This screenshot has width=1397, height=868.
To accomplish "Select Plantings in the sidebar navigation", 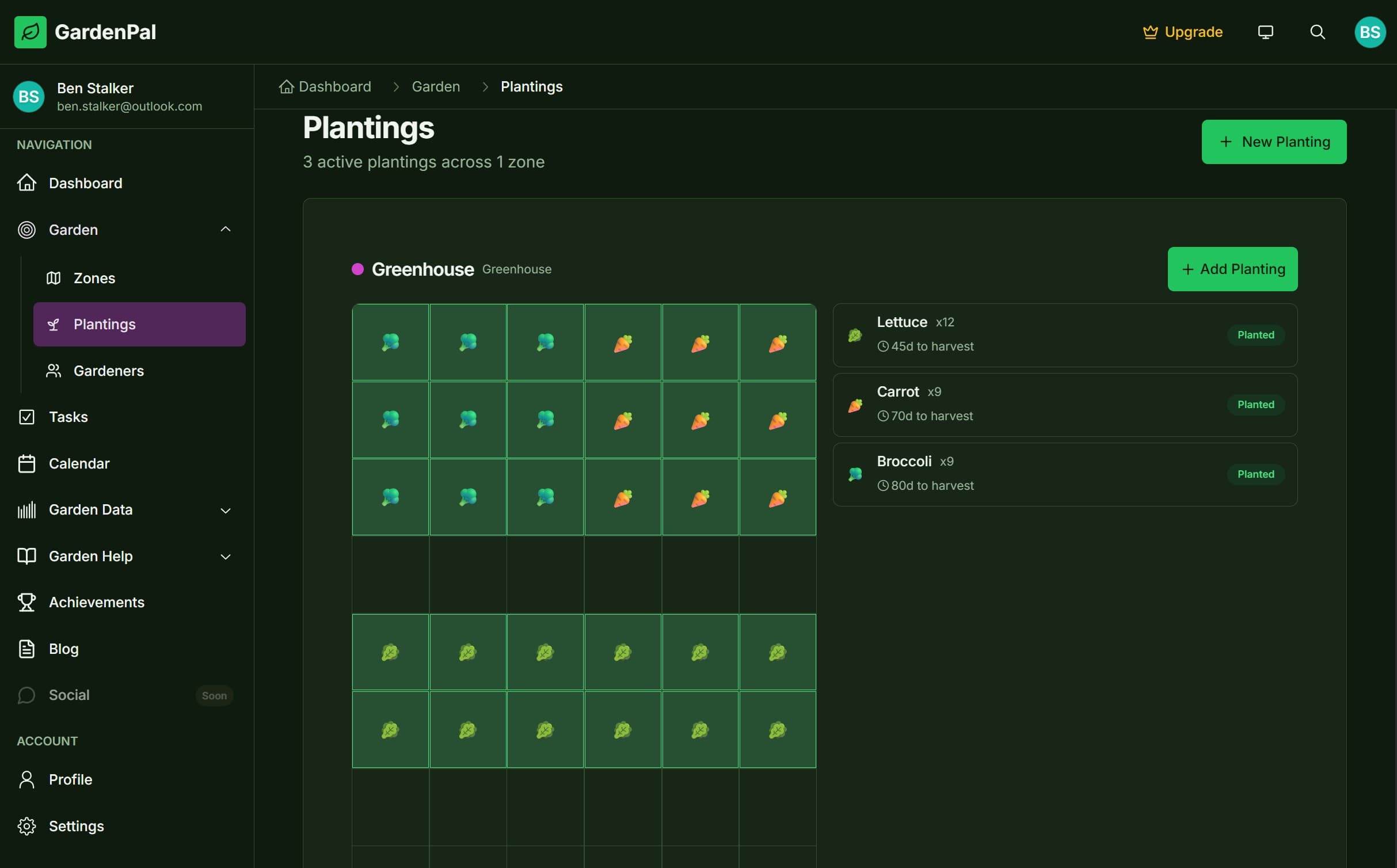I will (105, 324).
